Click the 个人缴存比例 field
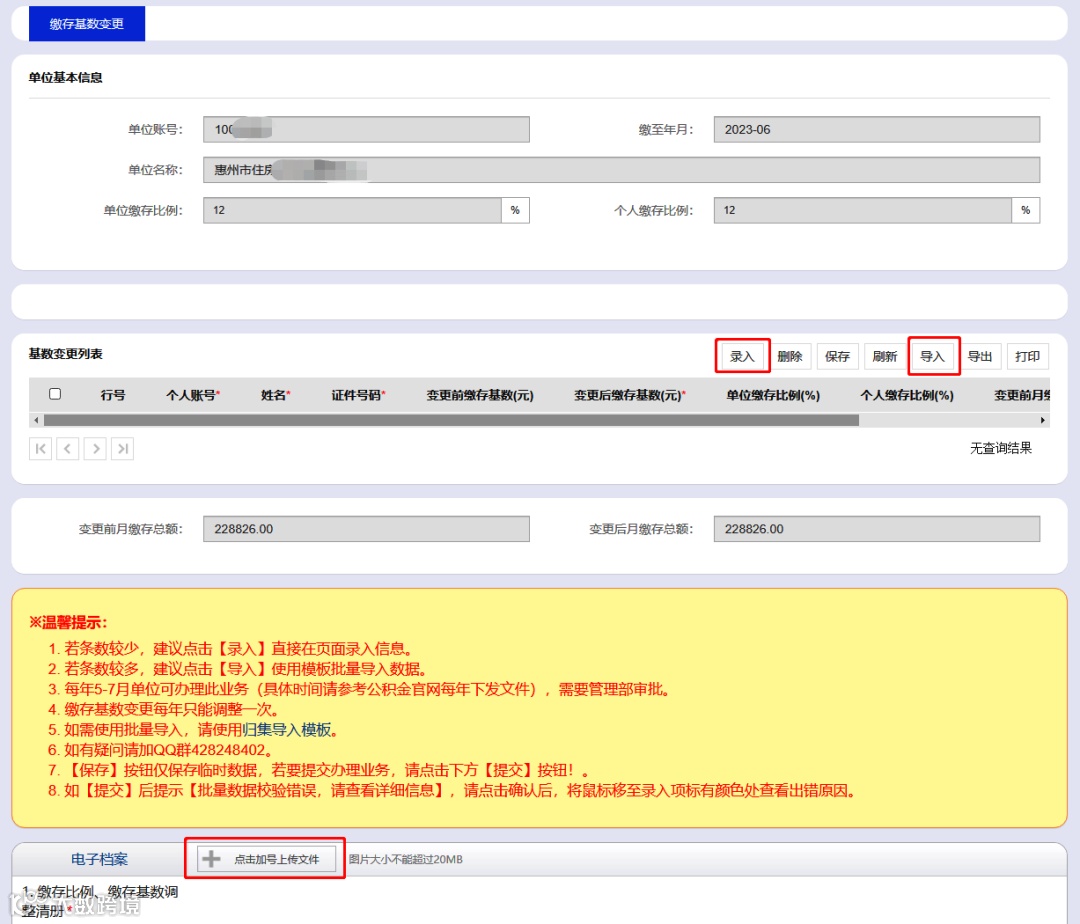The image size is (1080, 924). point(862,210)
